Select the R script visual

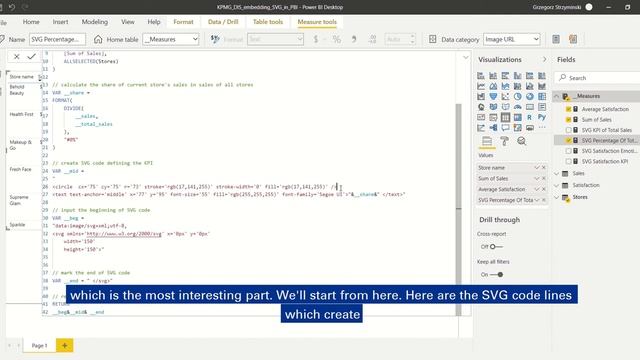(529, 118)
